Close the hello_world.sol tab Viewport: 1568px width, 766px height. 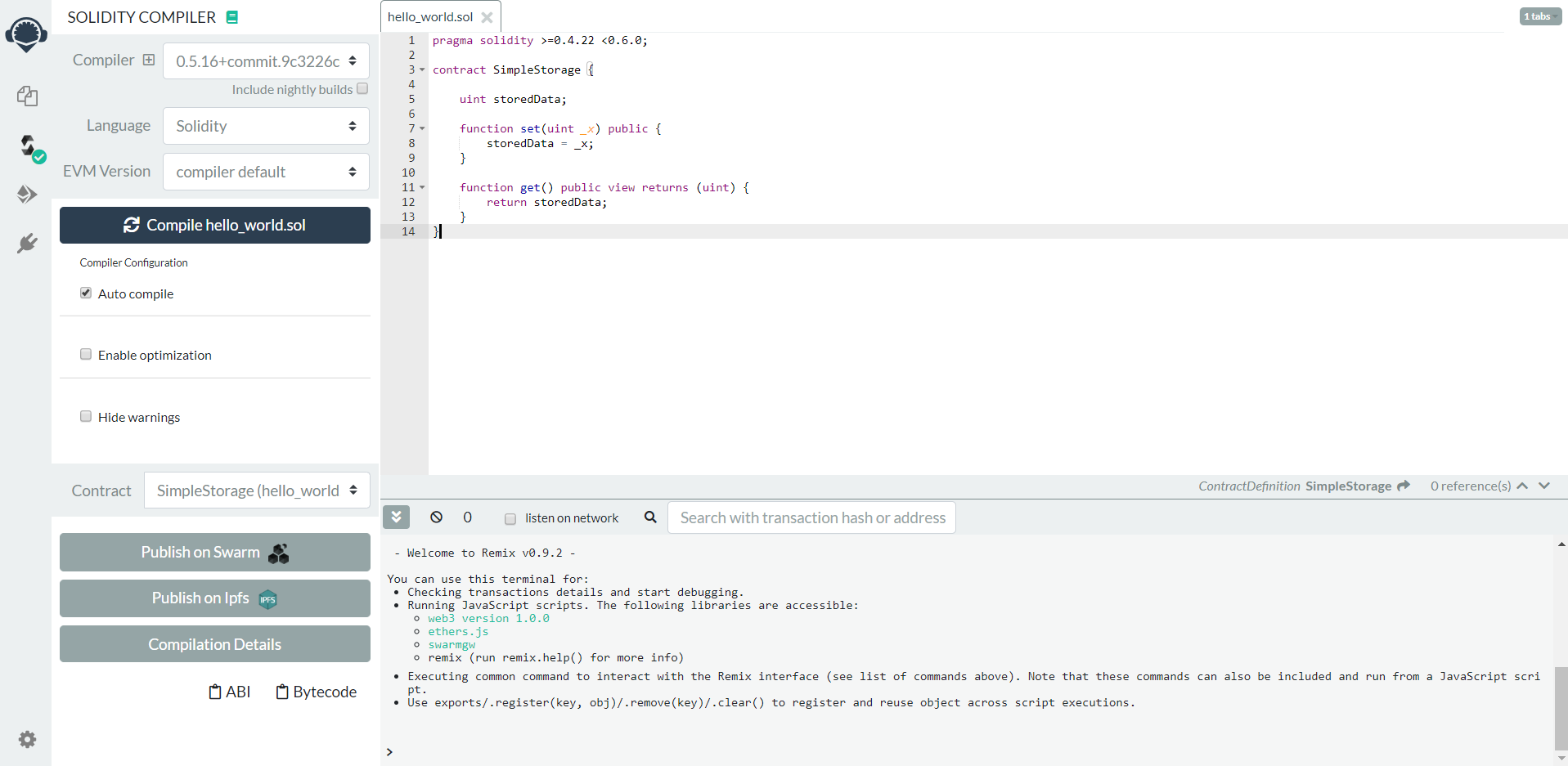point(487,17)
